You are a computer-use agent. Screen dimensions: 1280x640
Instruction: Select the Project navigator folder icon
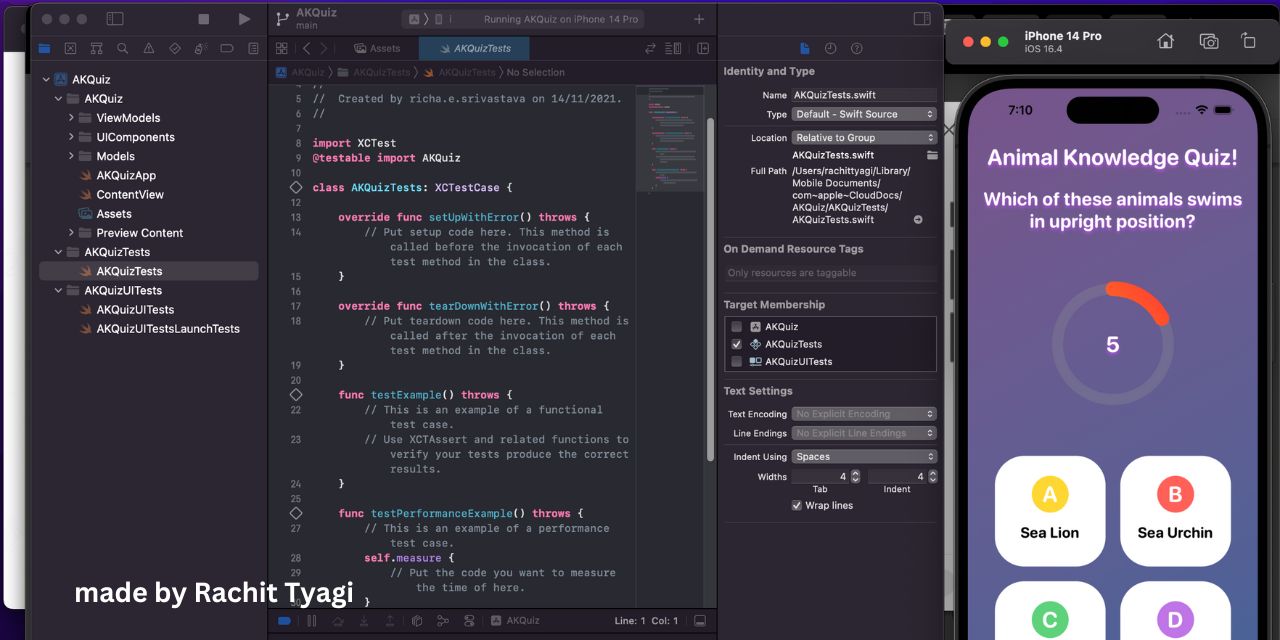pos(44,48)
